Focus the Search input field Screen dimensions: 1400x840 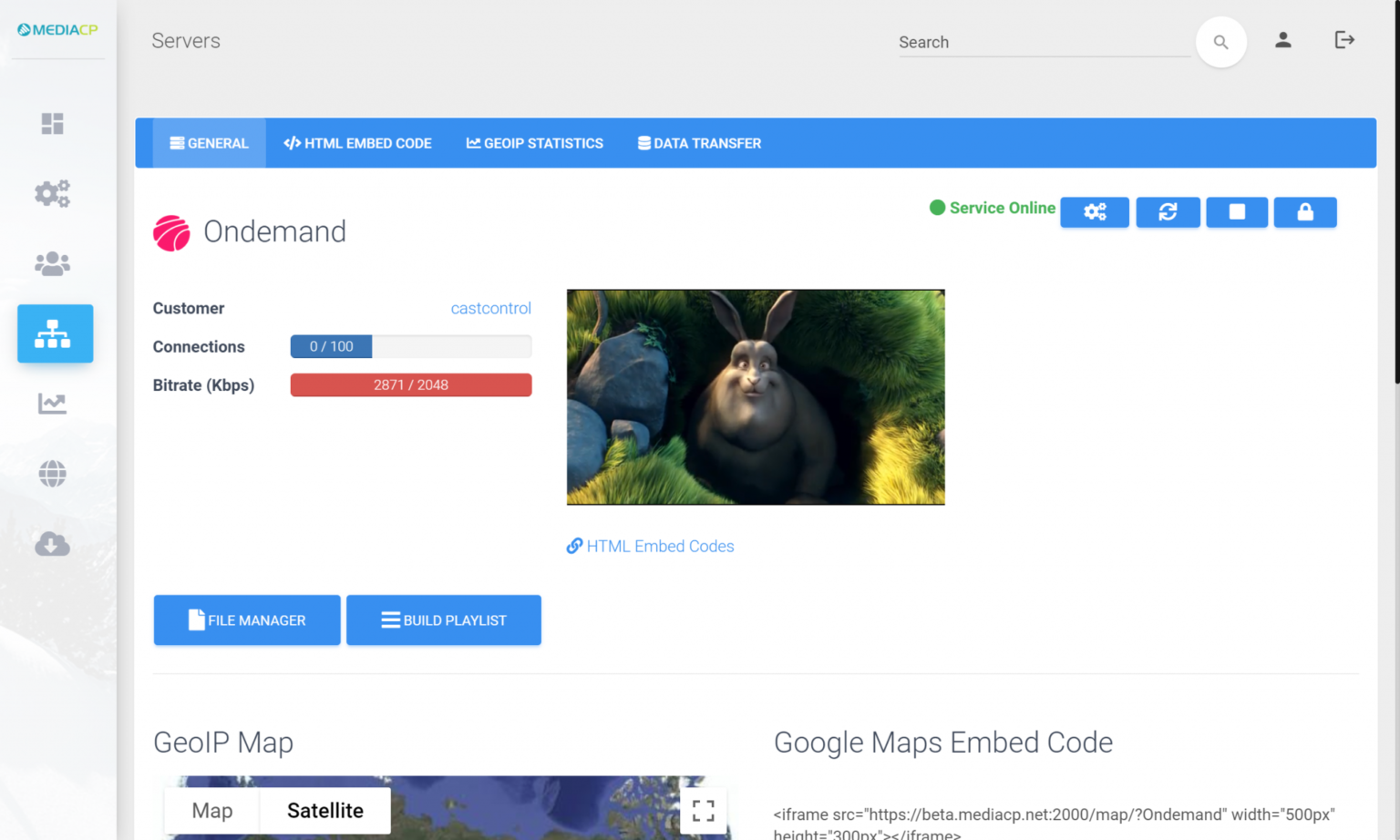(1043, 42)
